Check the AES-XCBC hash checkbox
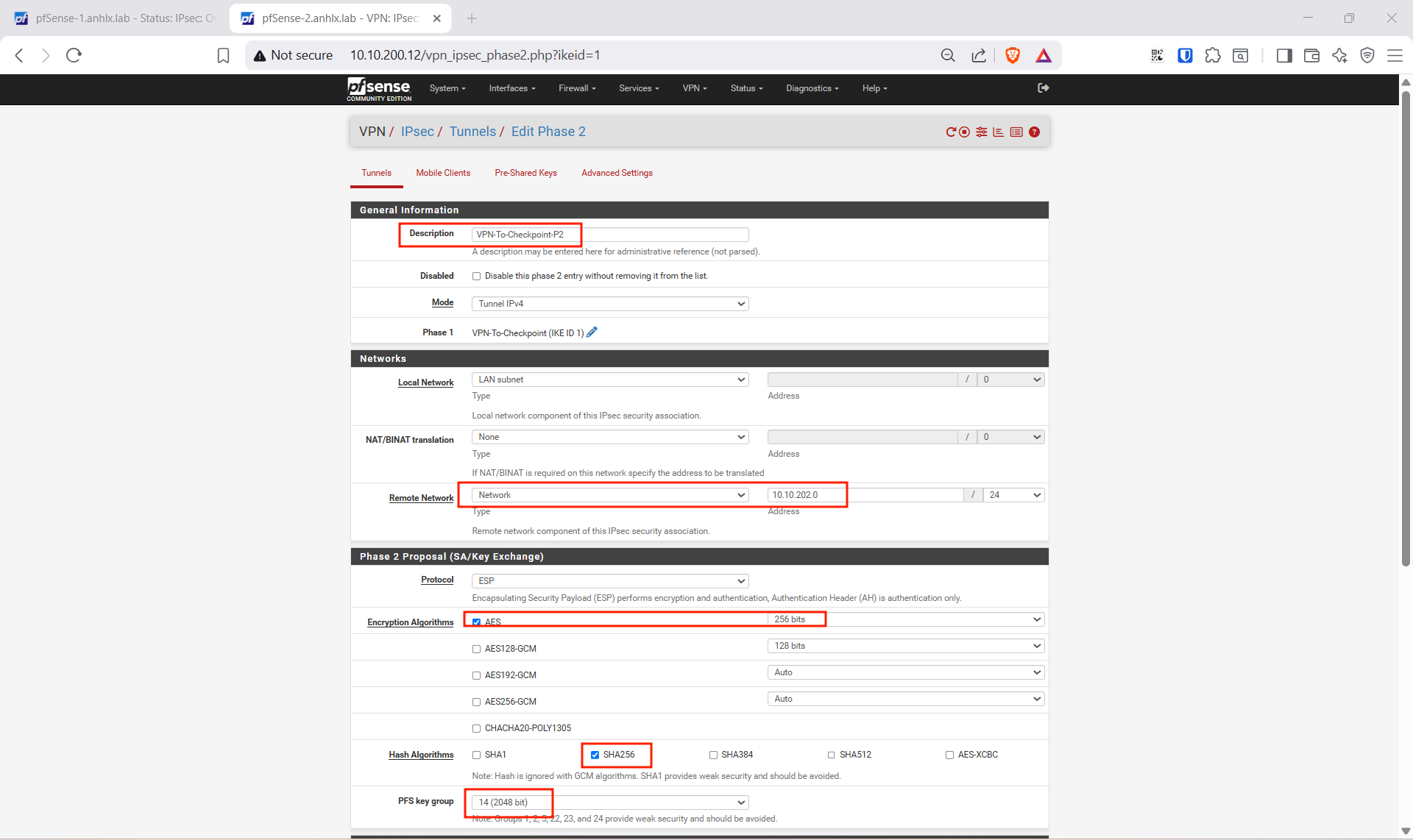1413x840 pixels. pyautogui.click(x=949, y=755)
